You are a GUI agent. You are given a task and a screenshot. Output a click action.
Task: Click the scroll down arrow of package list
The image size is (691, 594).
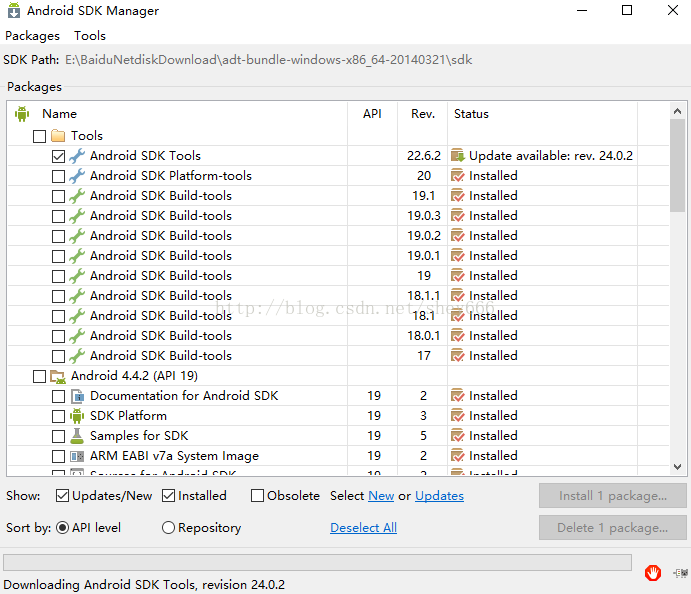click(x=677, y=467)
